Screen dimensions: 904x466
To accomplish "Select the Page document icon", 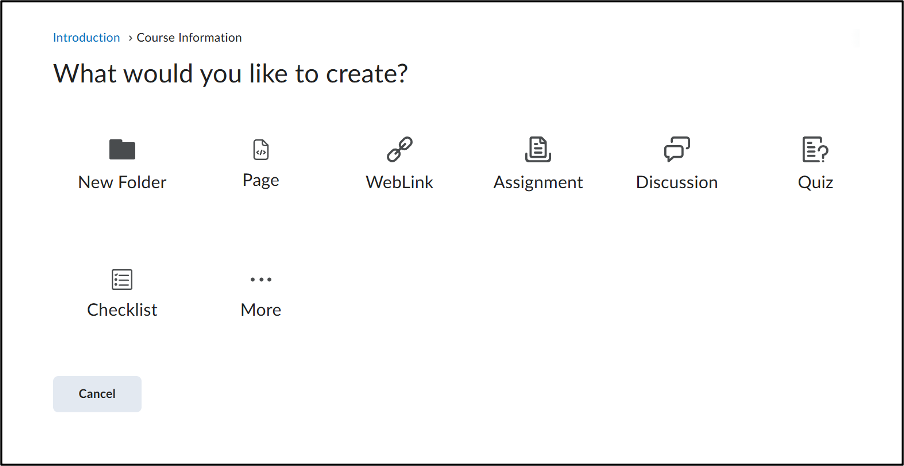I will (260, 150).
